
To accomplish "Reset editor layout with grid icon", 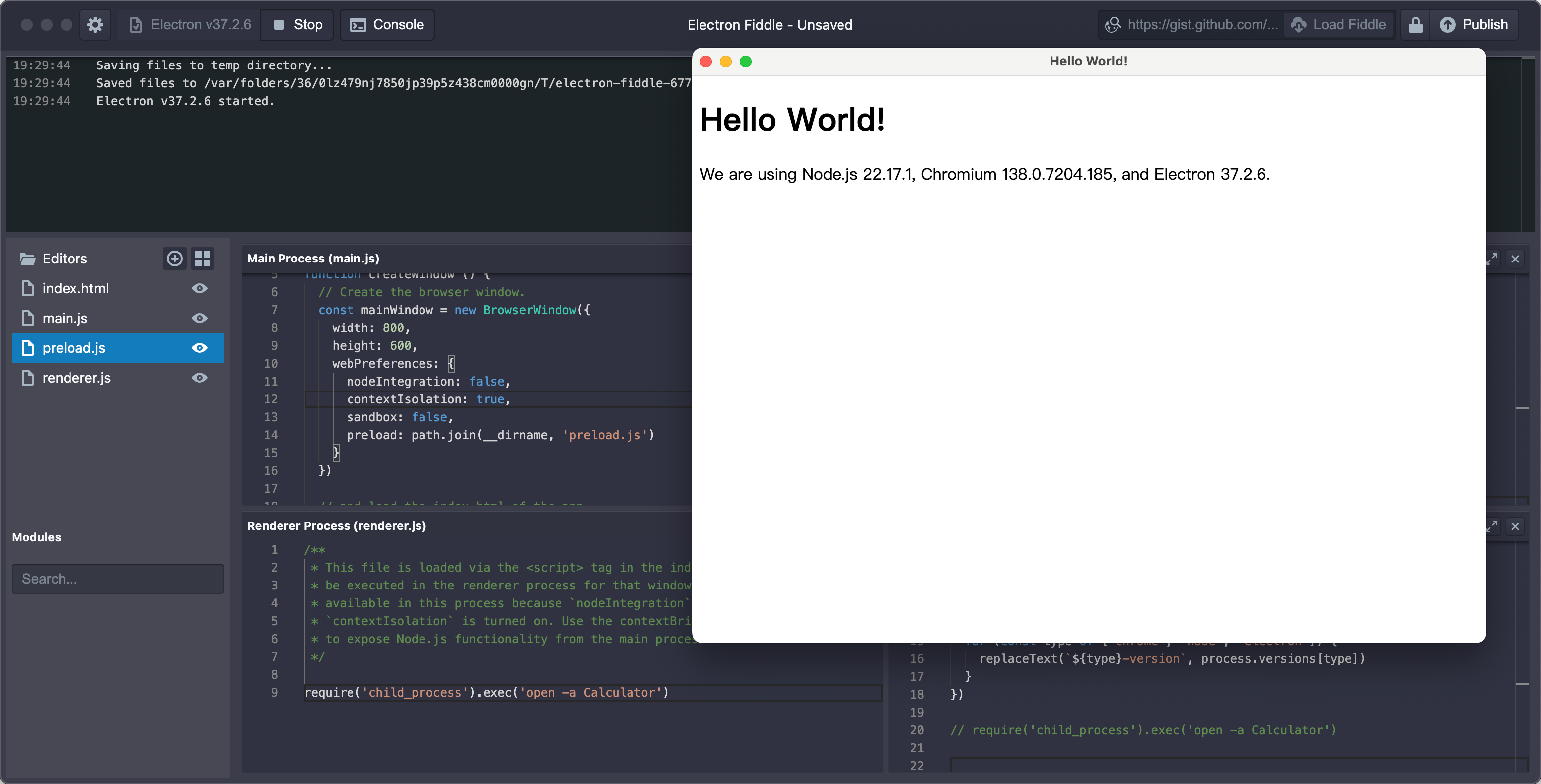I will coord(203,259).
